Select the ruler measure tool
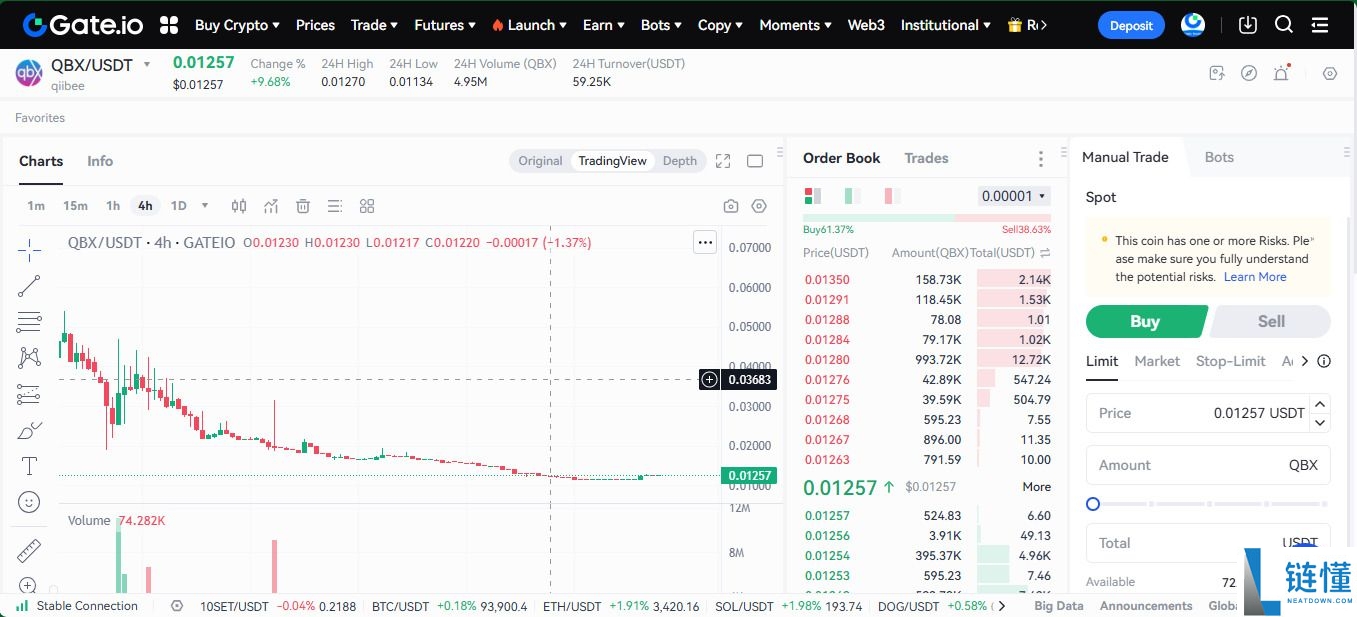1357x617 pixels. 29,550
